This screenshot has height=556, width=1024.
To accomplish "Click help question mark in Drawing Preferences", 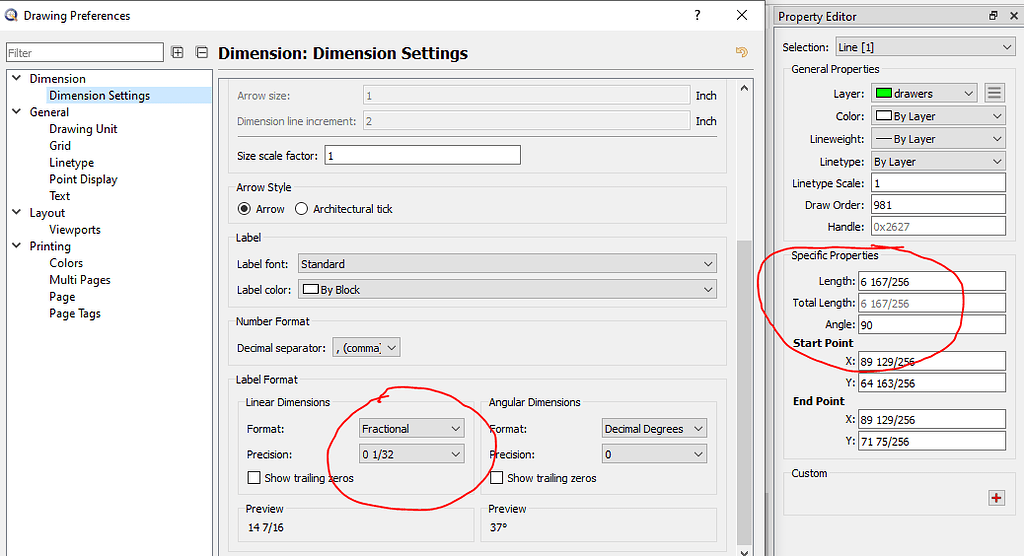I will pyautogui.click(x=697, y=15).
